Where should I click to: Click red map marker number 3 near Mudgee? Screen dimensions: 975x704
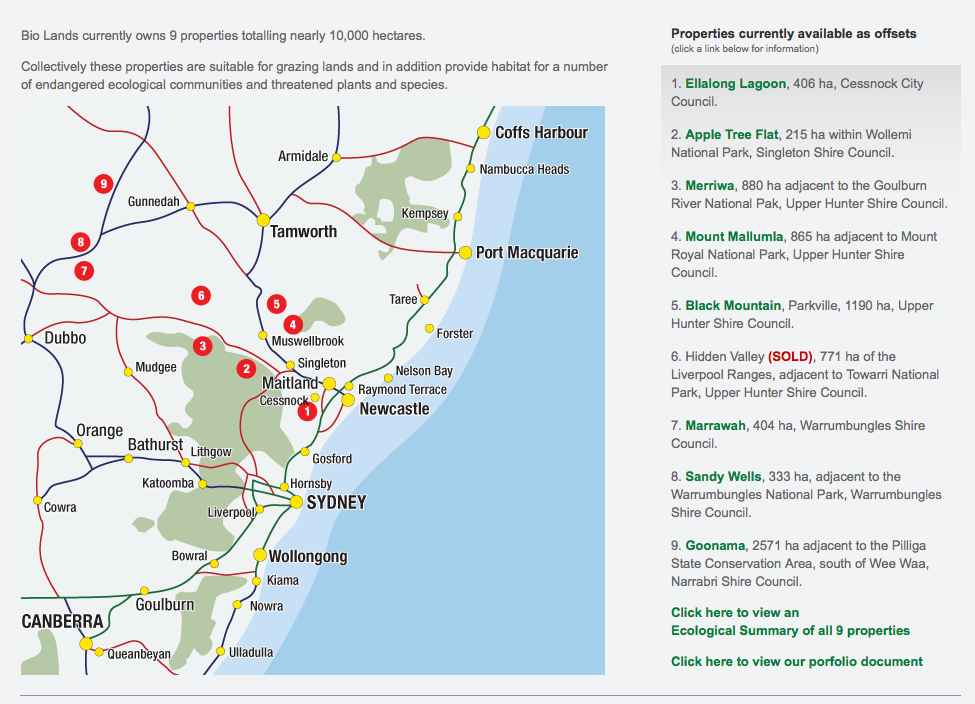click(x=203, y=346)
